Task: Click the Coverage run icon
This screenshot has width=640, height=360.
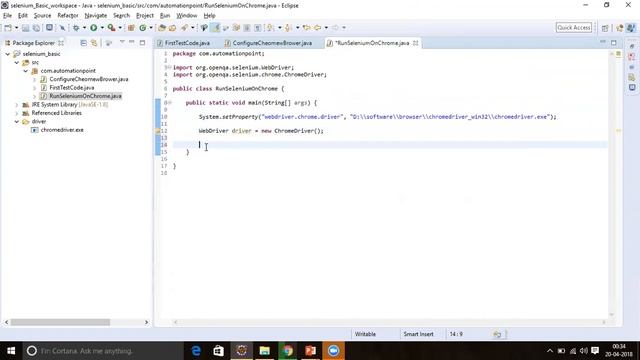Action: [x=111, y=28]
